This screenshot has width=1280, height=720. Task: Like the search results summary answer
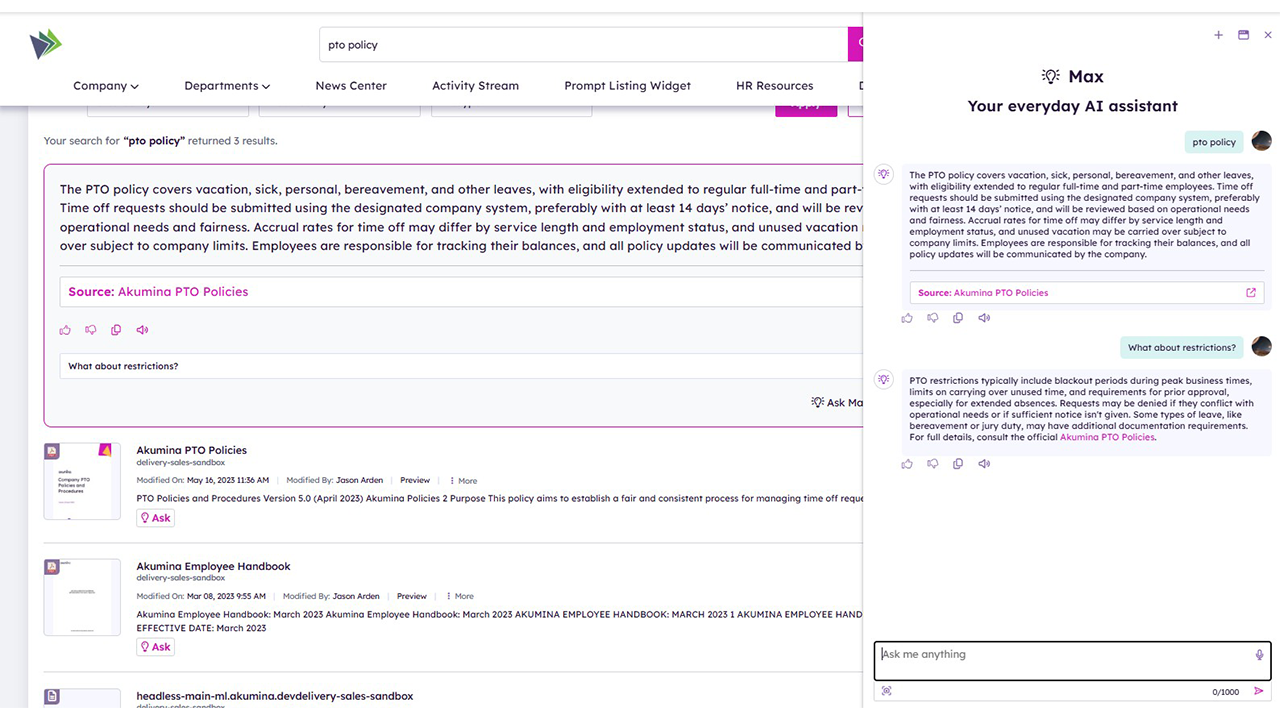(65, 330)
